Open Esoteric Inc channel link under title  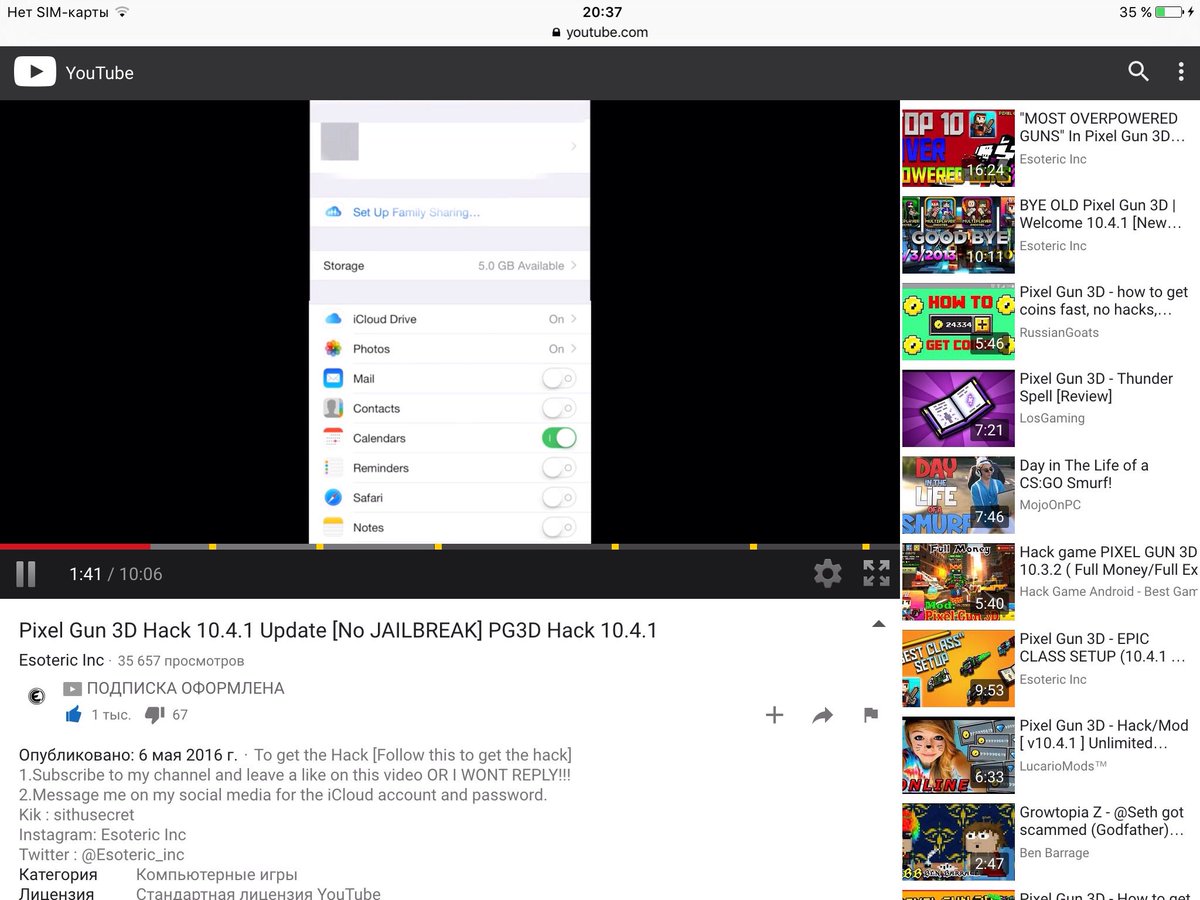click(62, 660)
